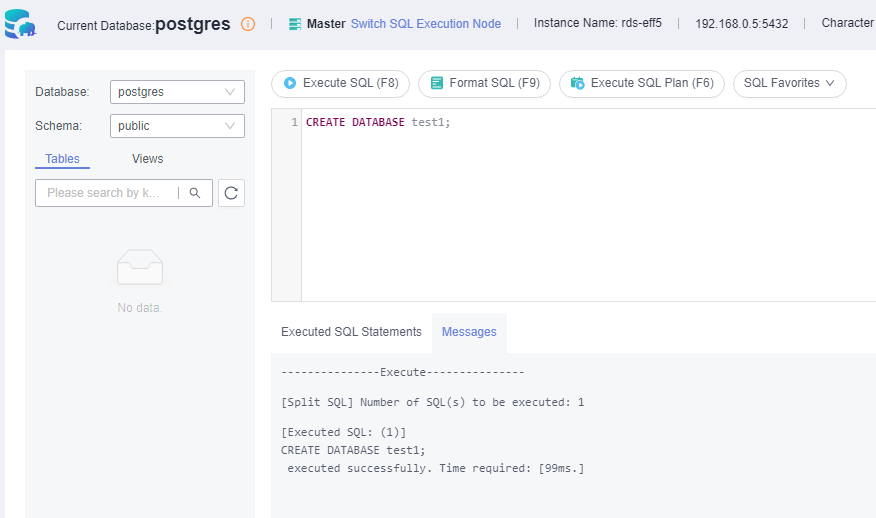Open the Executed SQL Statements tab
876x518 pixels.
point(351,332)
